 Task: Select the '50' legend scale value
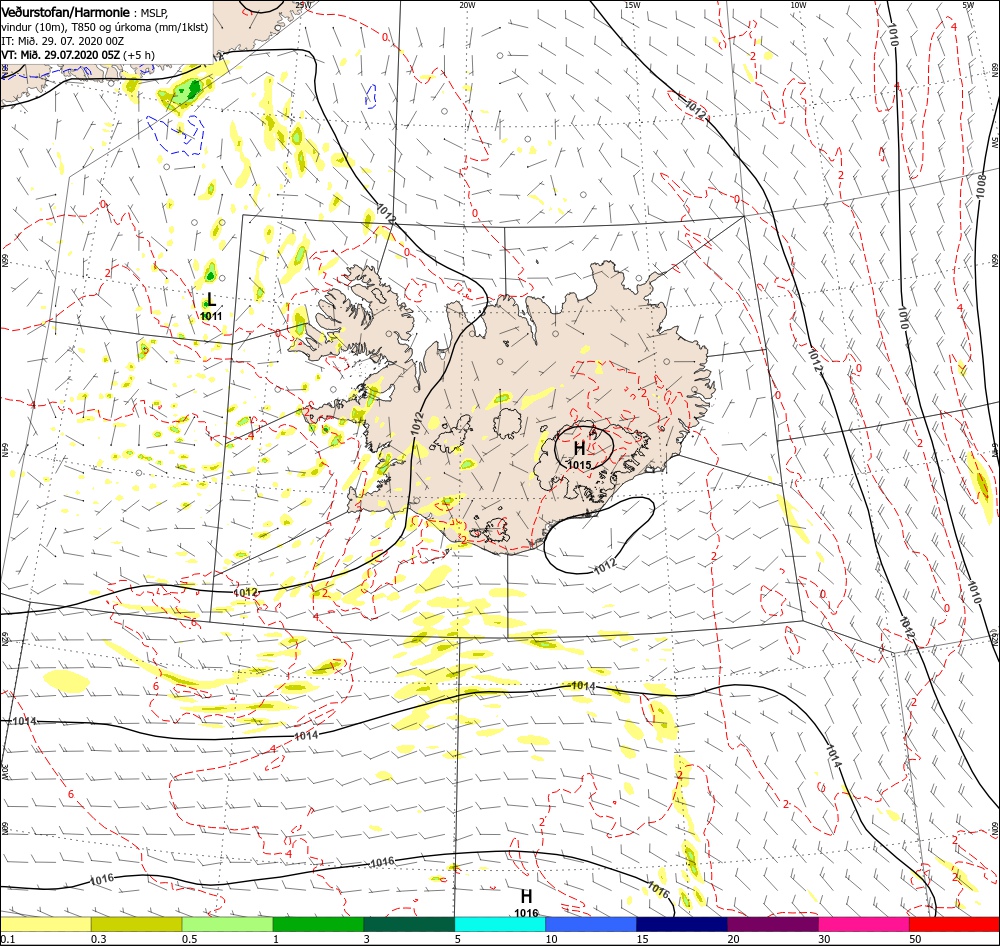[915, 939]
